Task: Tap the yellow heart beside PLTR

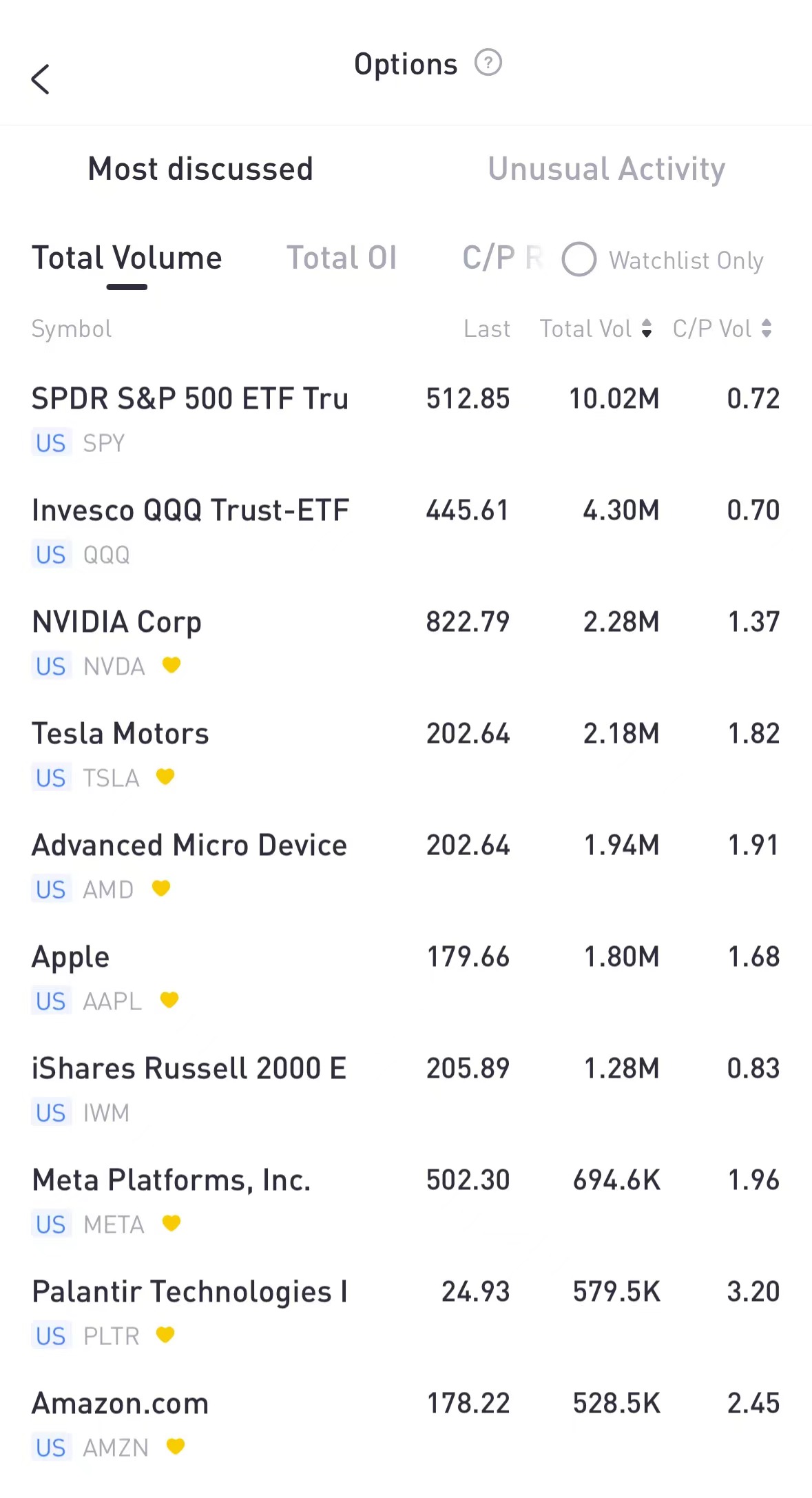Action: point(165,1335)
